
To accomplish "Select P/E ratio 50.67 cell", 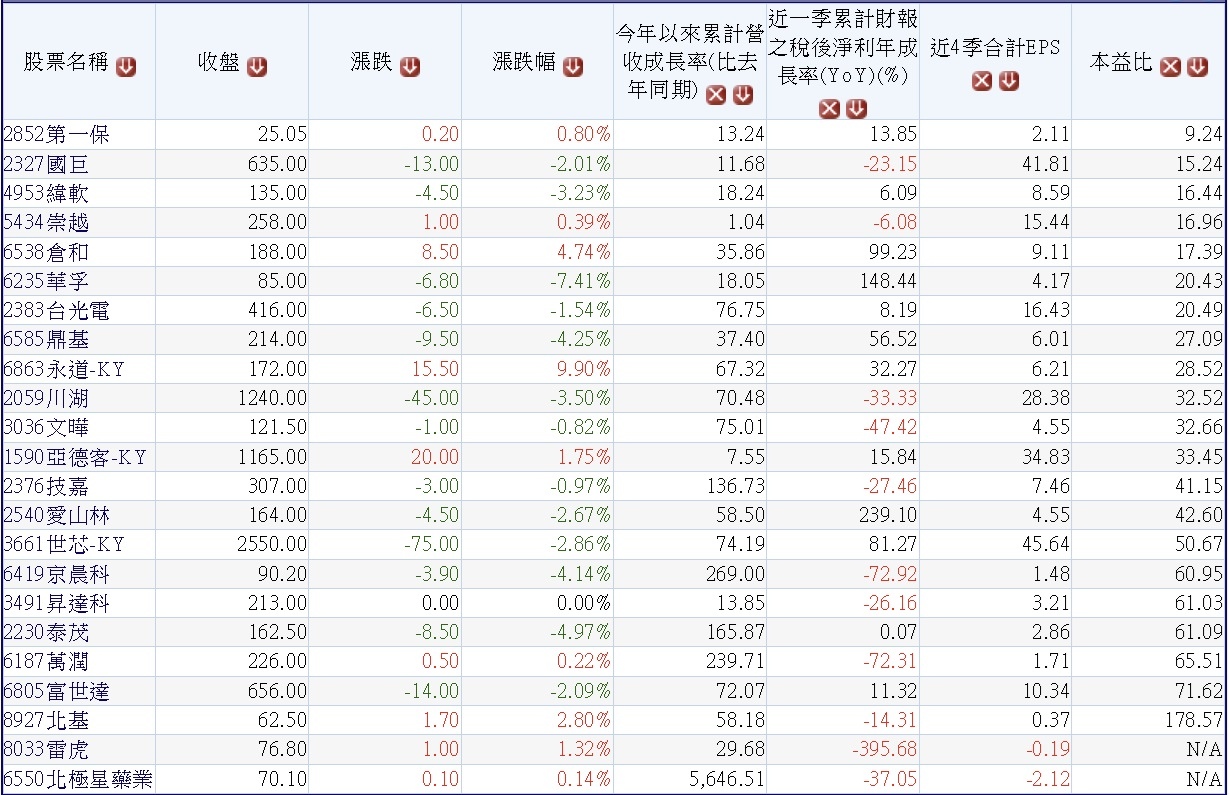I will [x=1149, y=545].
